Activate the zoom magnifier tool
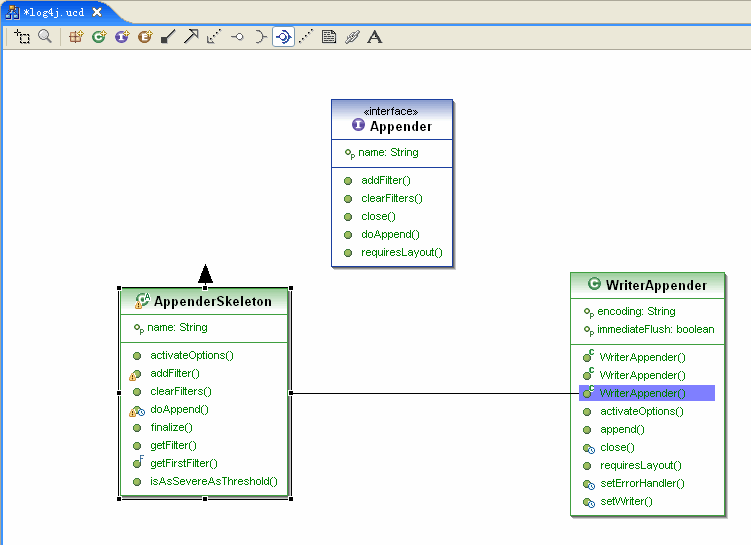Viewport: 751px width, 545px height. (45, 36)
